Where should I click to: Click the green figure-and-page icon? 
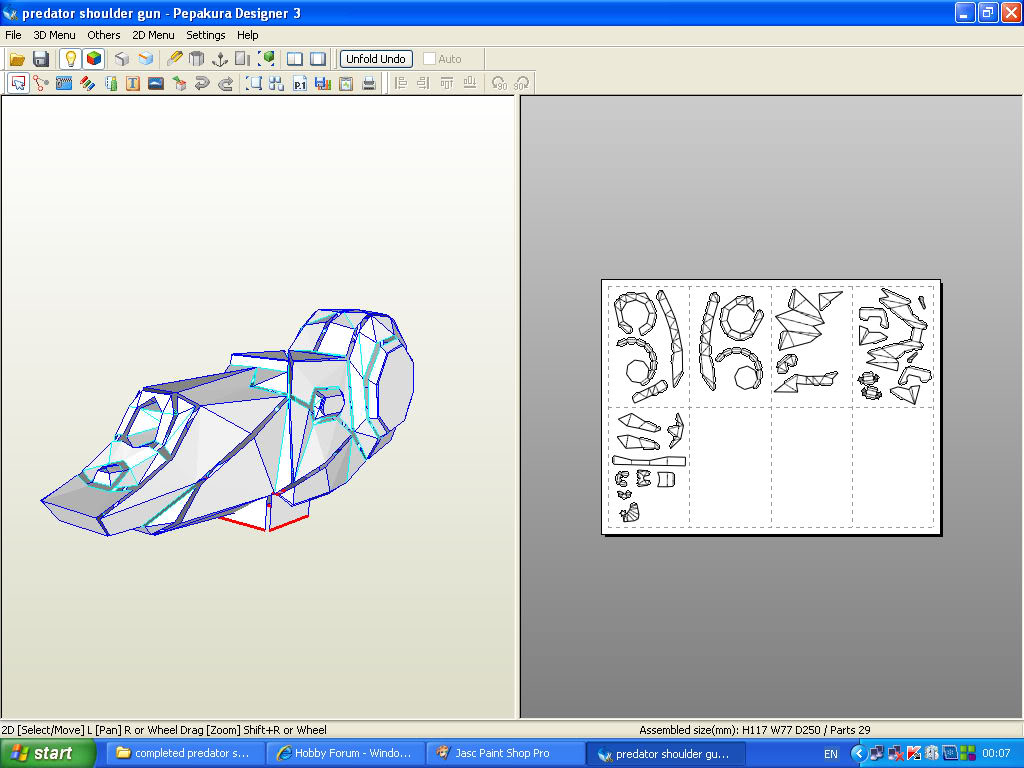point(110,84)
